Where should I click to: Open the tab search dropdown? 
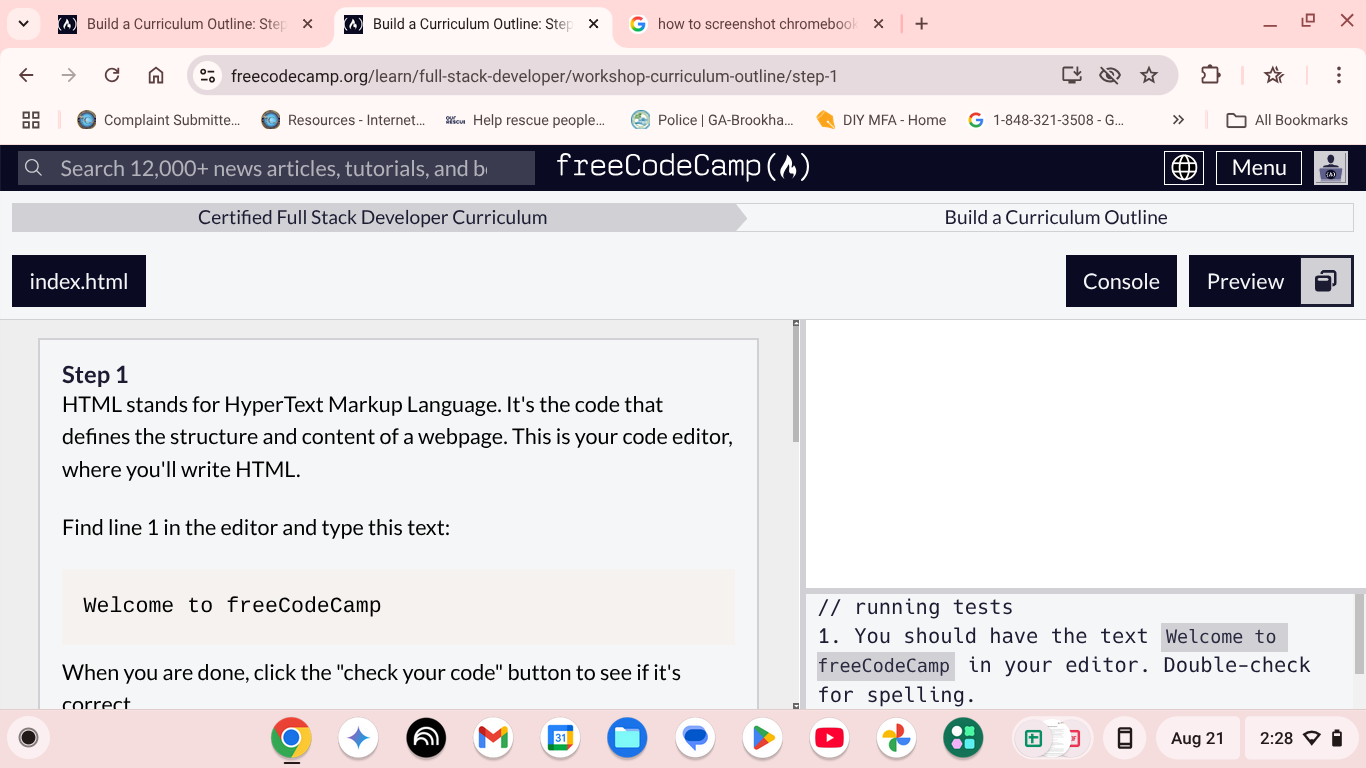pyautogui.click(x=22, y=22)
